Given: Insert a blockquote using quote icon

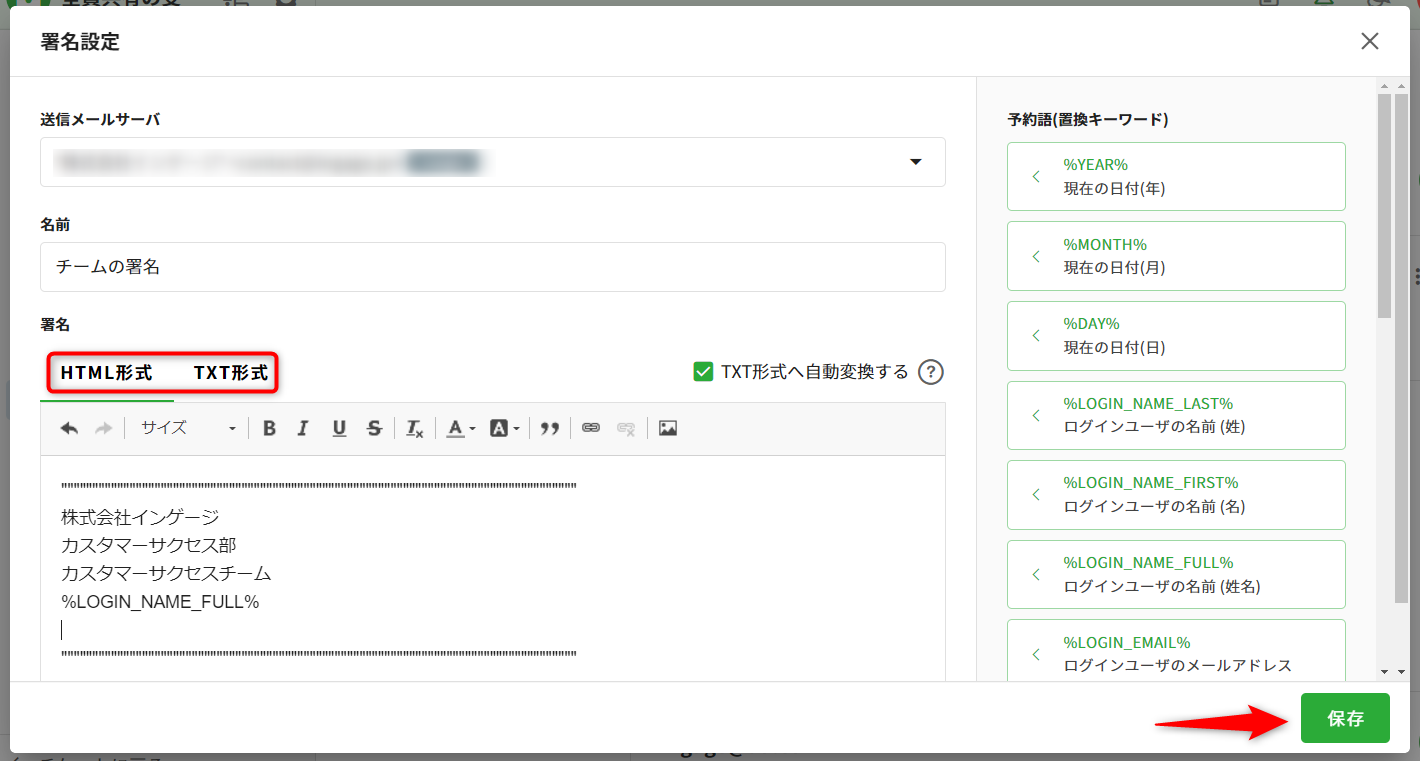Looking at the screenshot, I should 549,428.
